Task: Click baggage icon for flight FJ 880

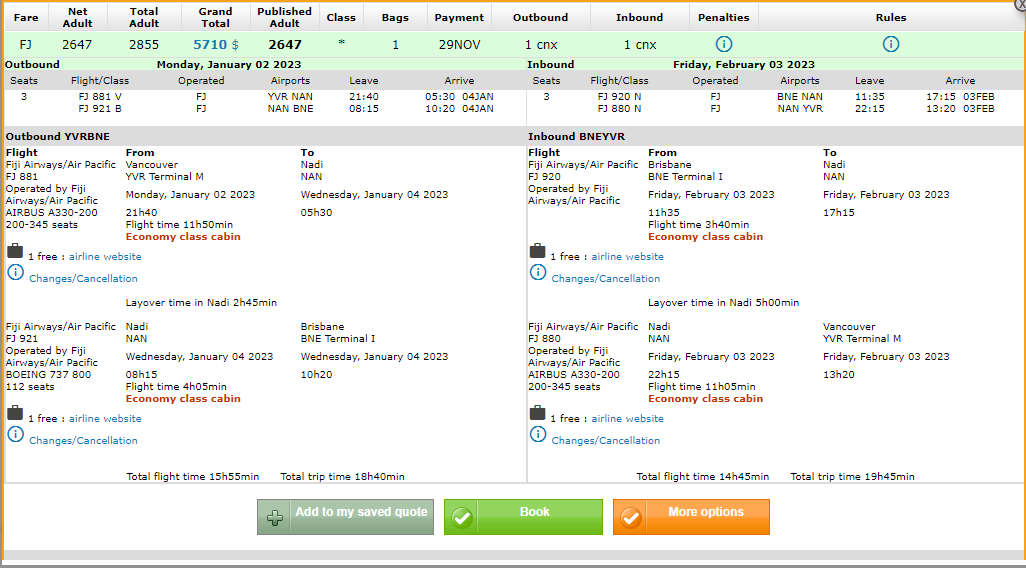Action: point(537,413)
